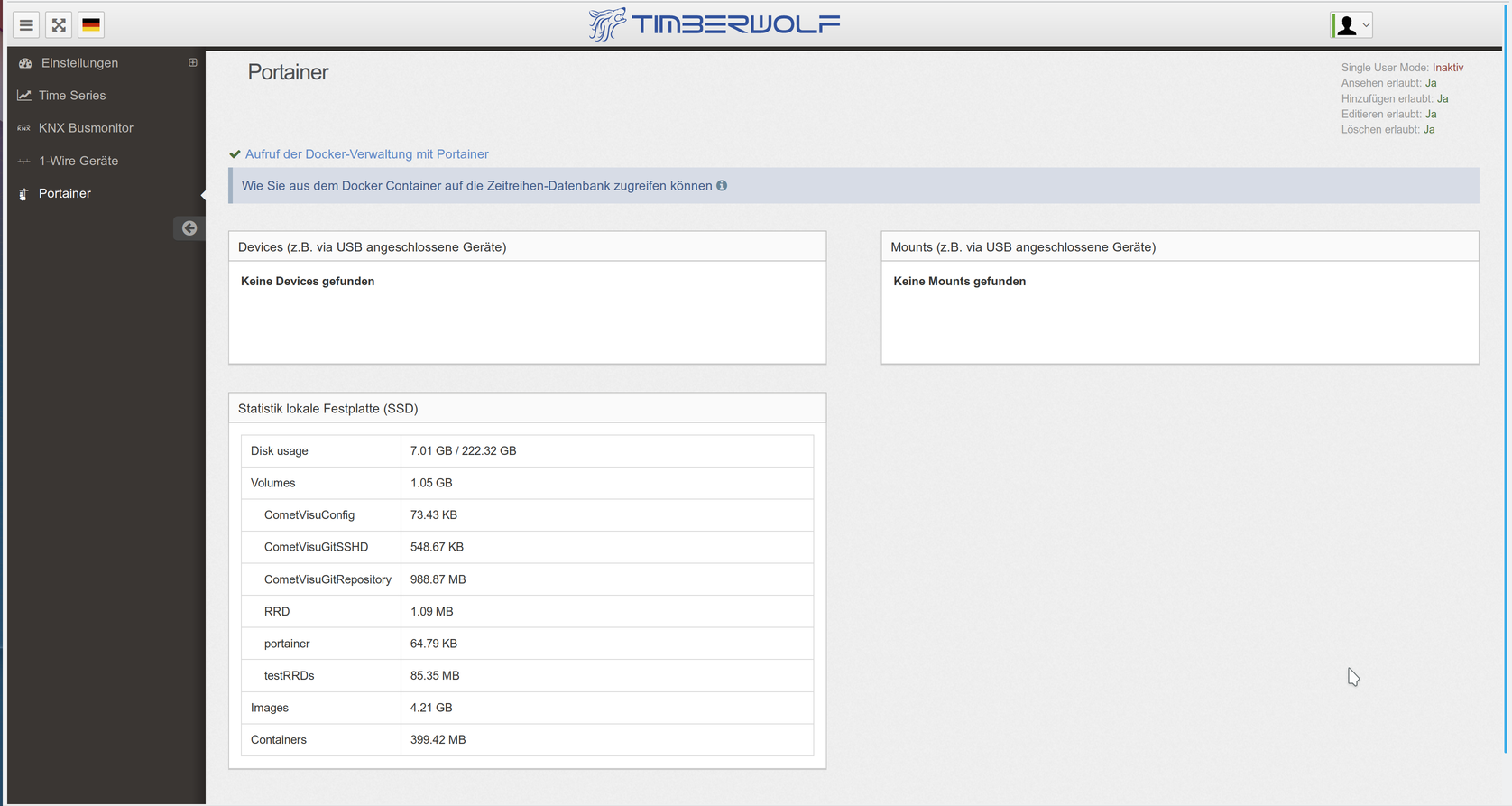Click 'Löschen erlaubt: Ja' status
The width and height of the screenshot is (1512, 806).
pyautogui.click(x=1388, y=129)
